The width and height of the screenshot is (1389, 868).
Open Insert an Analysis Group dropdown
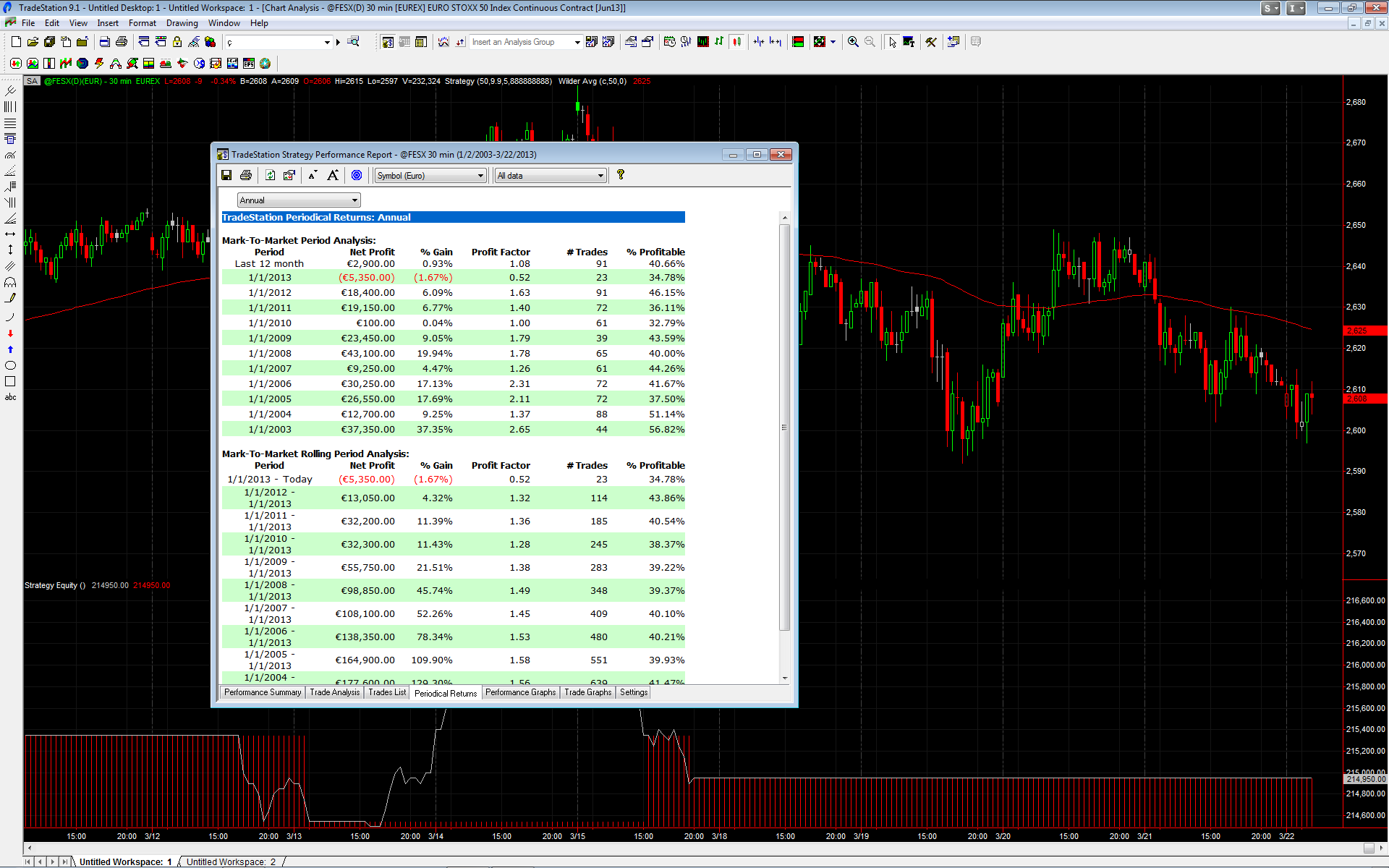(x=577, y=42)
